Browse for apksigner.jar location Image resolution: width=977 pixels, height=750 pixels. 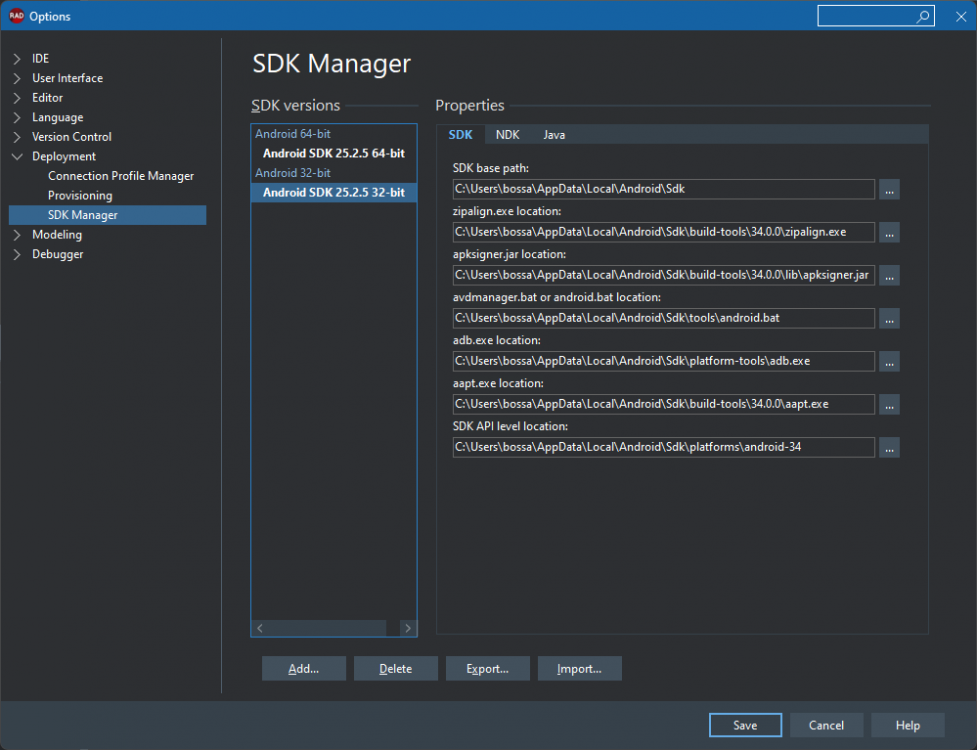point(889,275)
